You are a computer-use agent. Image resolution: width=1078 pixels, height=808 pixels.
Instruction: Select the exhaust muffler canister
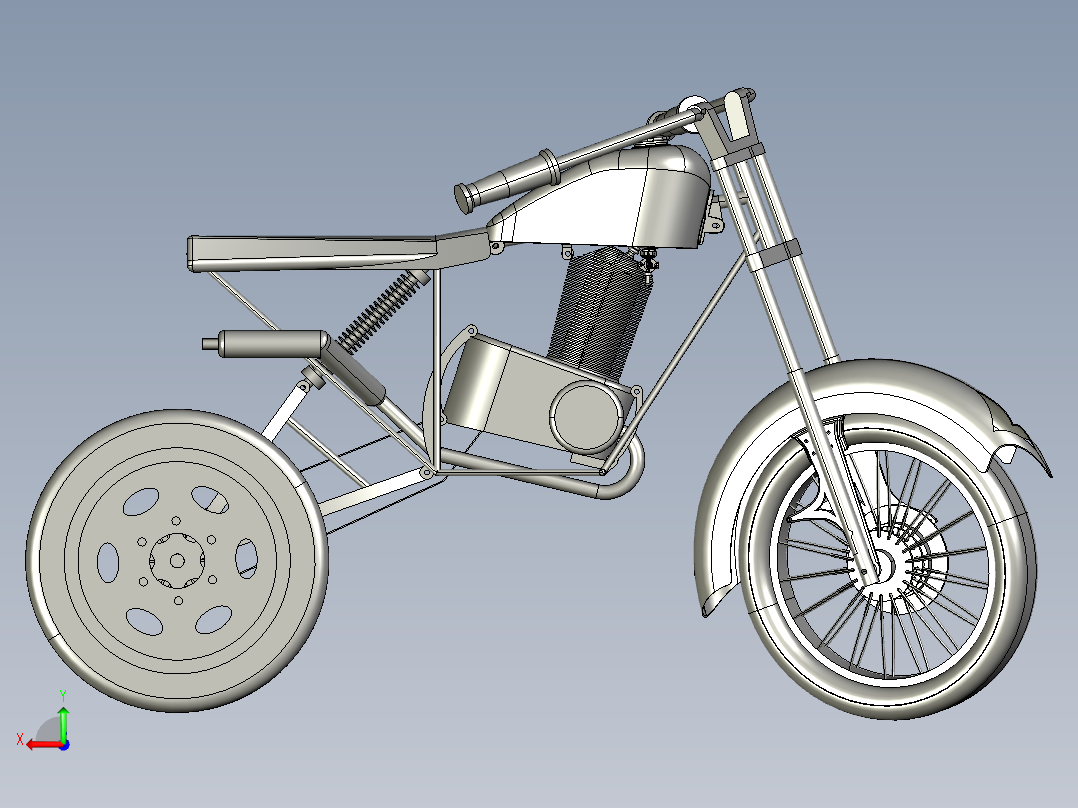click(274, 344)
